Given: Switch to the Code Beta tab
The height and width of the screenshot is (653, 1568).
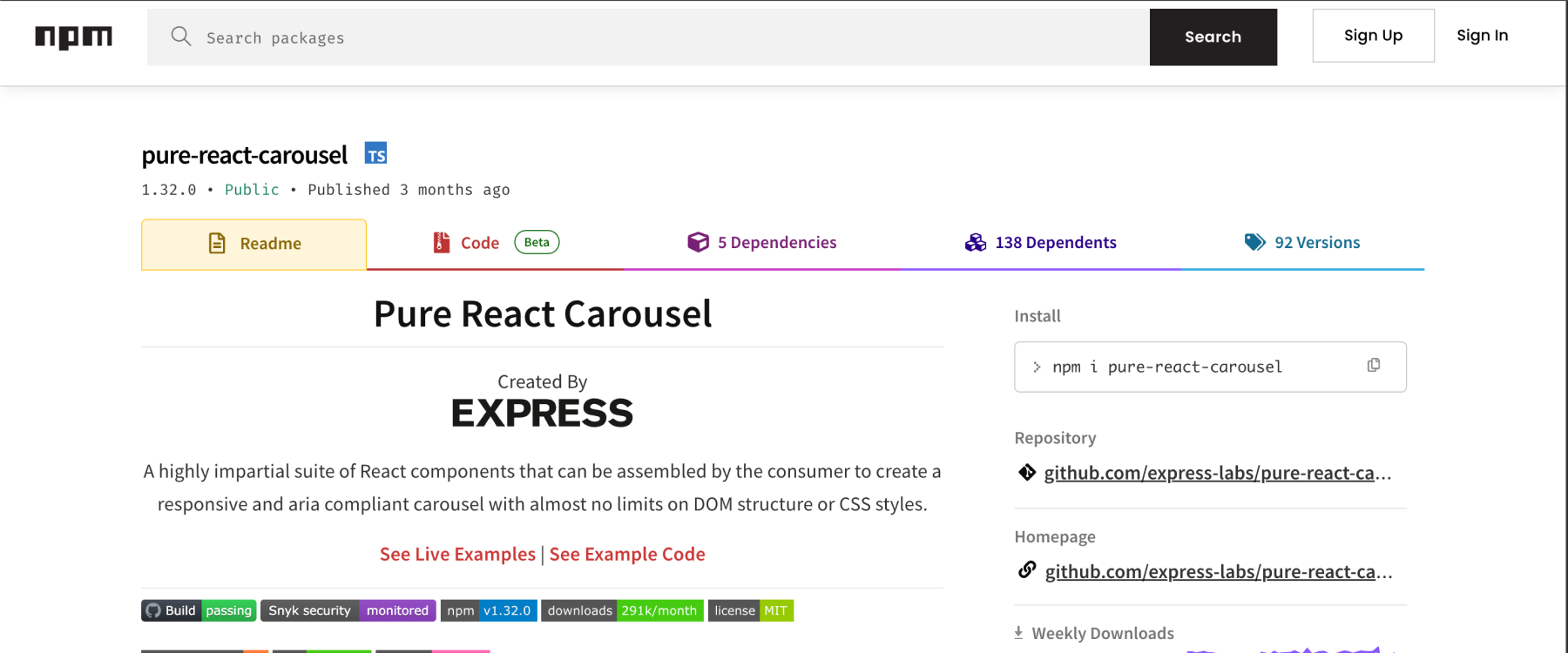Looking at the screenshot, I should click(496, 243).
